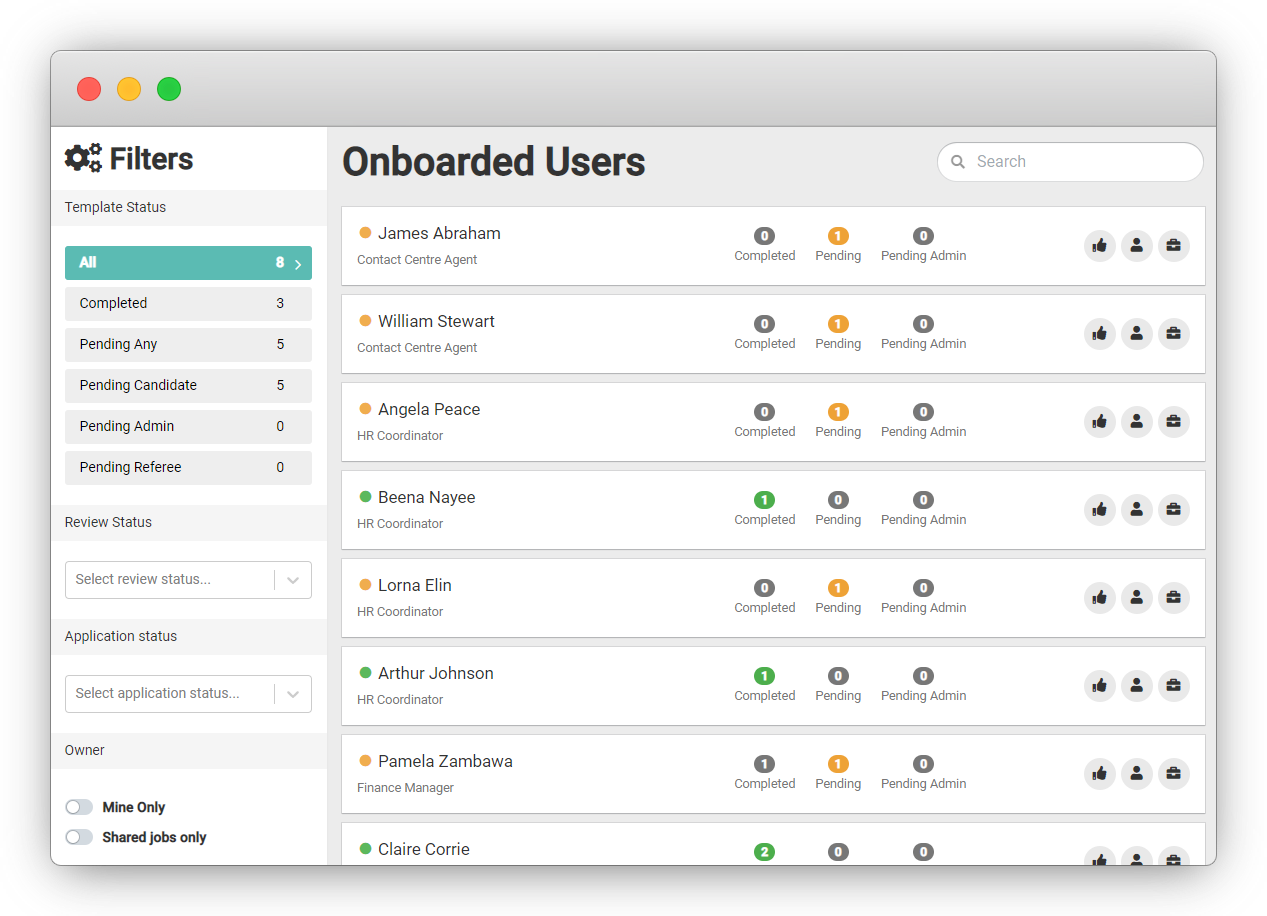Click thumbs-up icon for James Abraham
1267x916 pixels.
click(x=1099, y=245)
